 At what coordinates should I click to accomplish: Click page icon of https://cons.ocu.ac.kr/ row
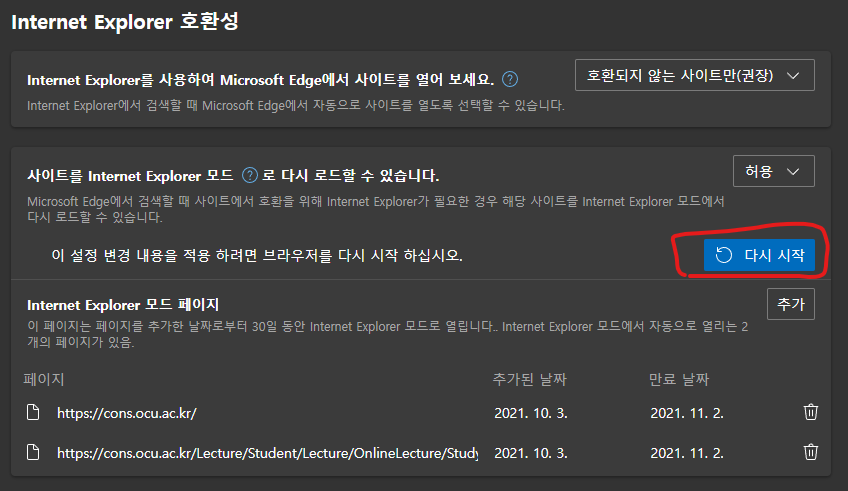(34, 413)
